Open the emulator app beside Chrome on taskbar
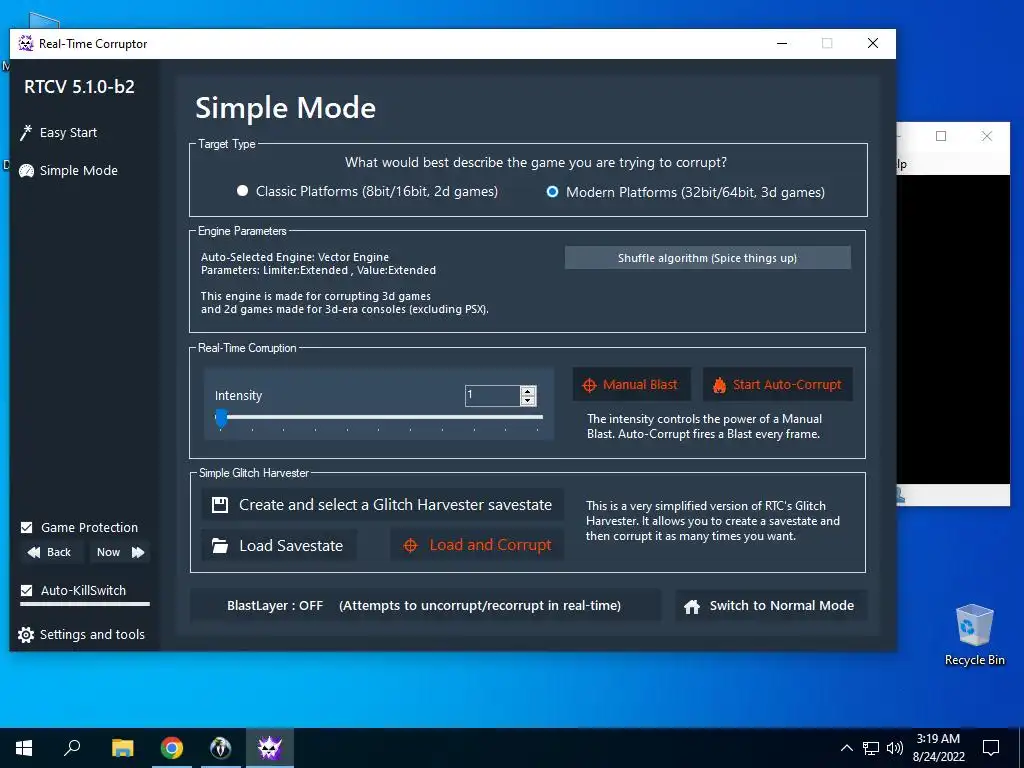This screenshot has height=768, width=1024. point(221,748)
